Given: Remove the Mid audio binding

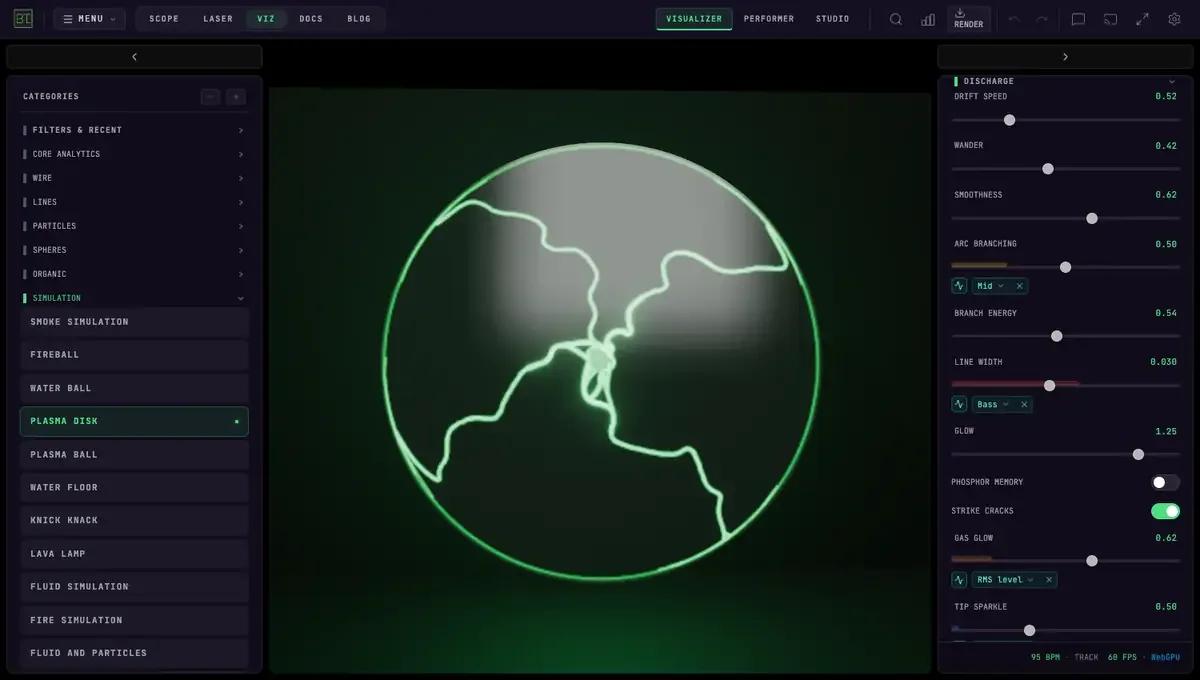Looking at the screenshot, I should click(1019, 286).
